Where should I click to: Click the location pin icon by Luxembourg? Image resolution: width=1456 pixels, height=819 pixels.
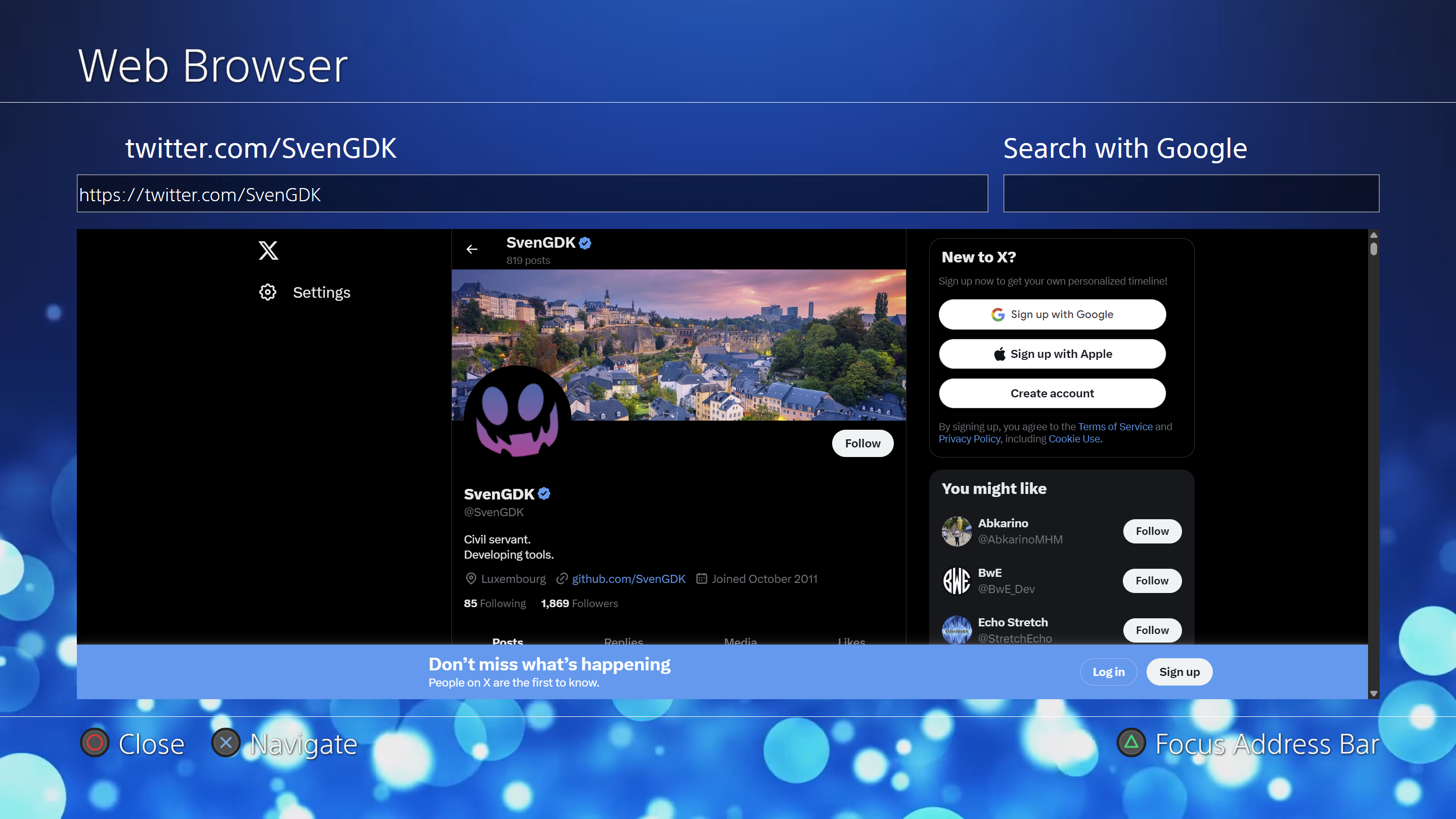point(471,579)
